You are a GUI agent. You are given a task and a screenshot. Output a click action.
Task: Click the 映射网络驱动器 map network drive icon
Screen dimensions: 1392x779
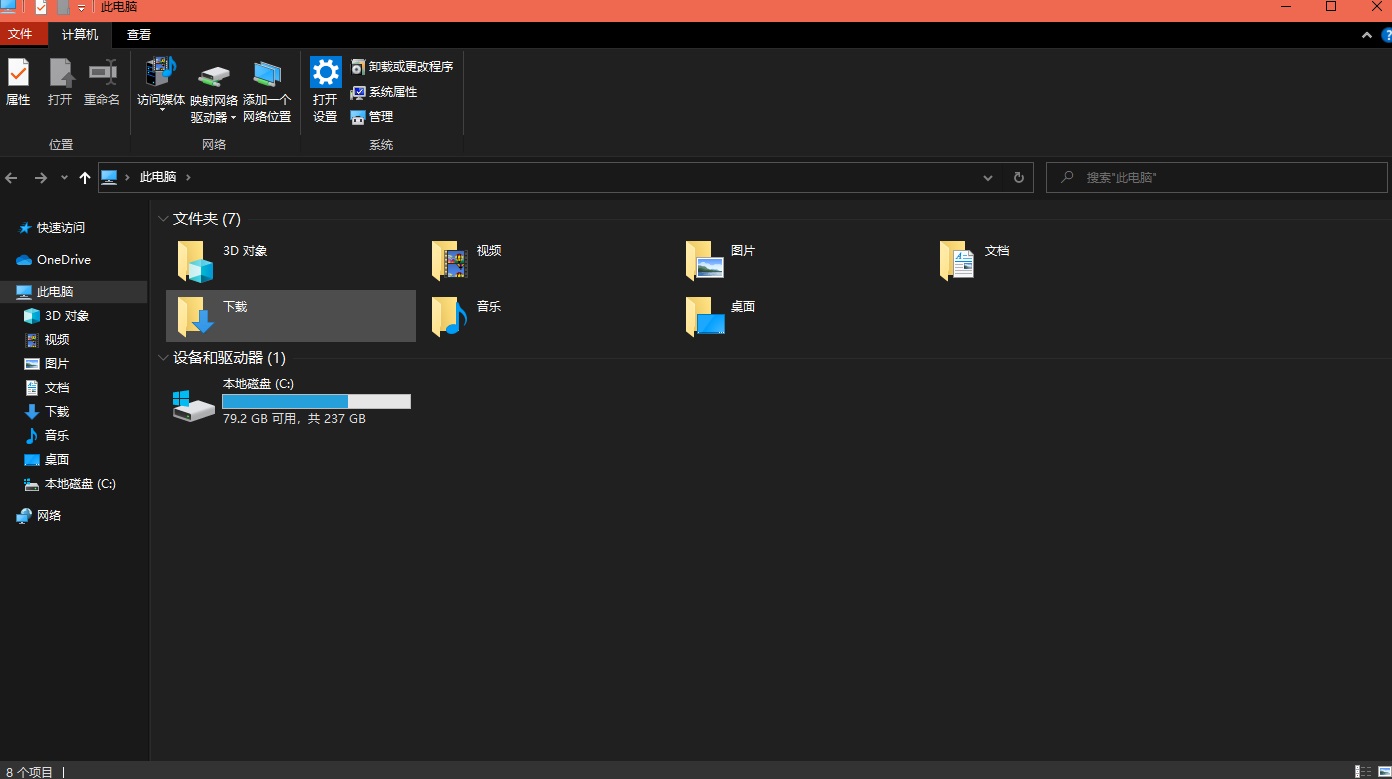(x=214, y=75)
